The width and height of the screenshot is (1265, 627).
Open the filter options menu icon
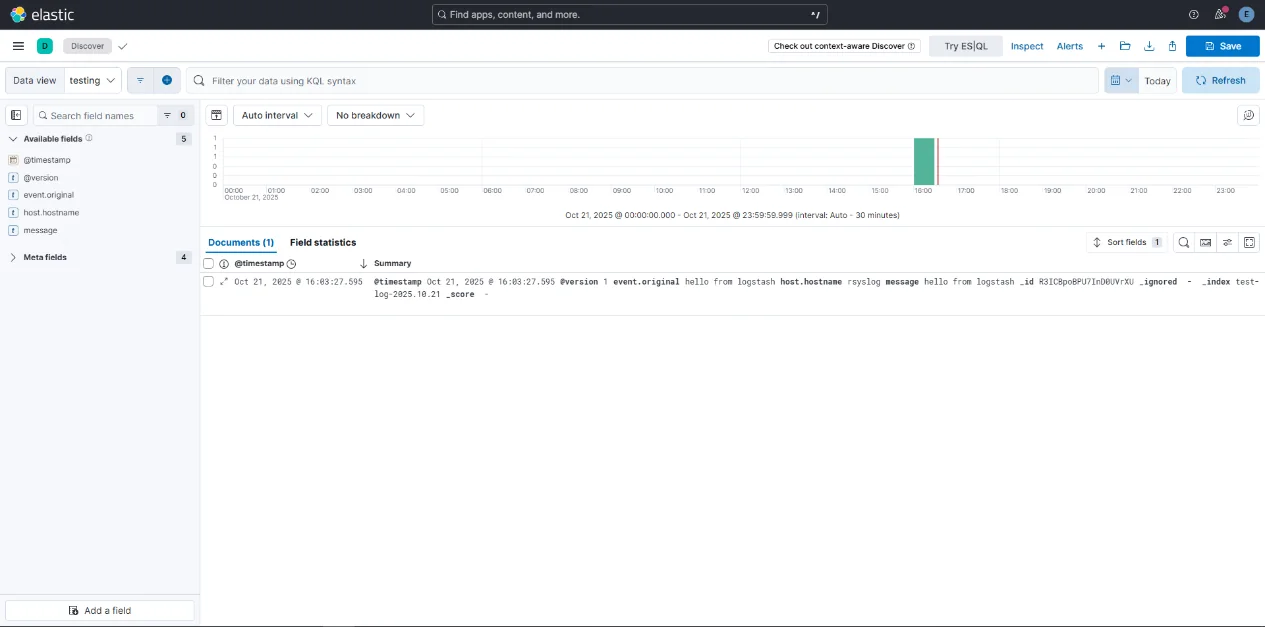tap(140, 80)
